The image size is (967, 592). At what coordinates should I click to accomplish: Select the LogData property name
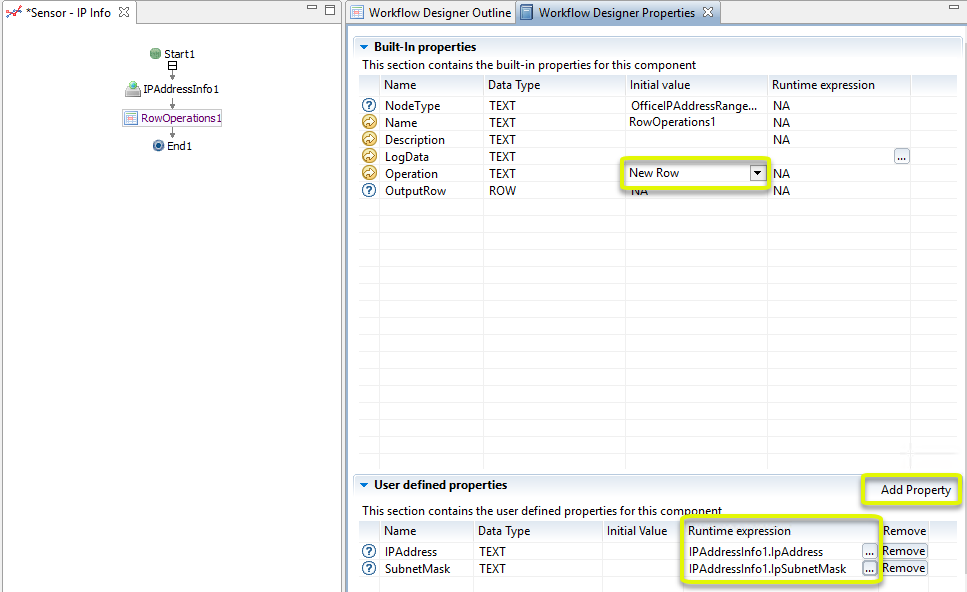pos(406,157)
